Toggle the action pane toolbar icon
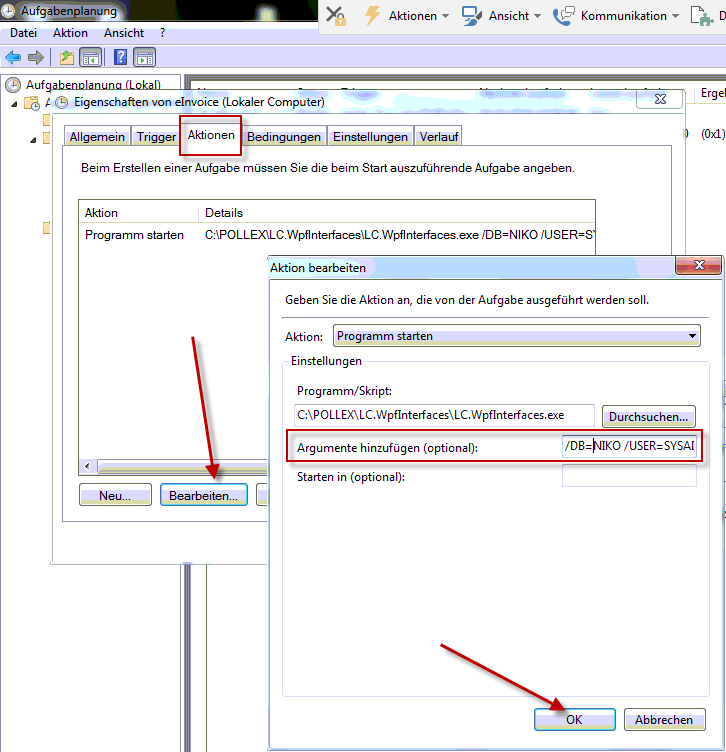Screen dimensions: 726x752 click(x=145, y=57)
